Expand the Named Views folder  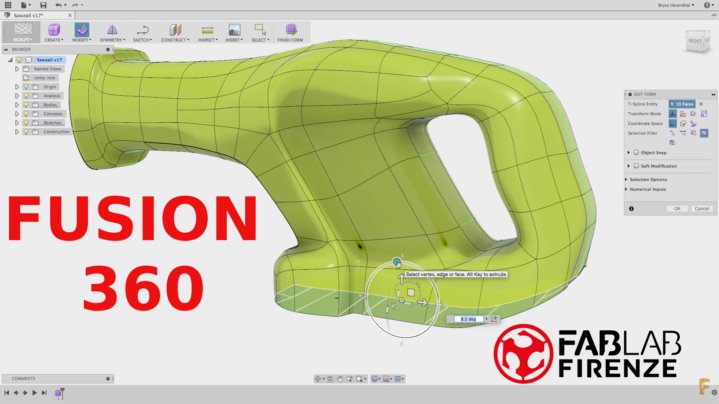(x=17, y=69)
